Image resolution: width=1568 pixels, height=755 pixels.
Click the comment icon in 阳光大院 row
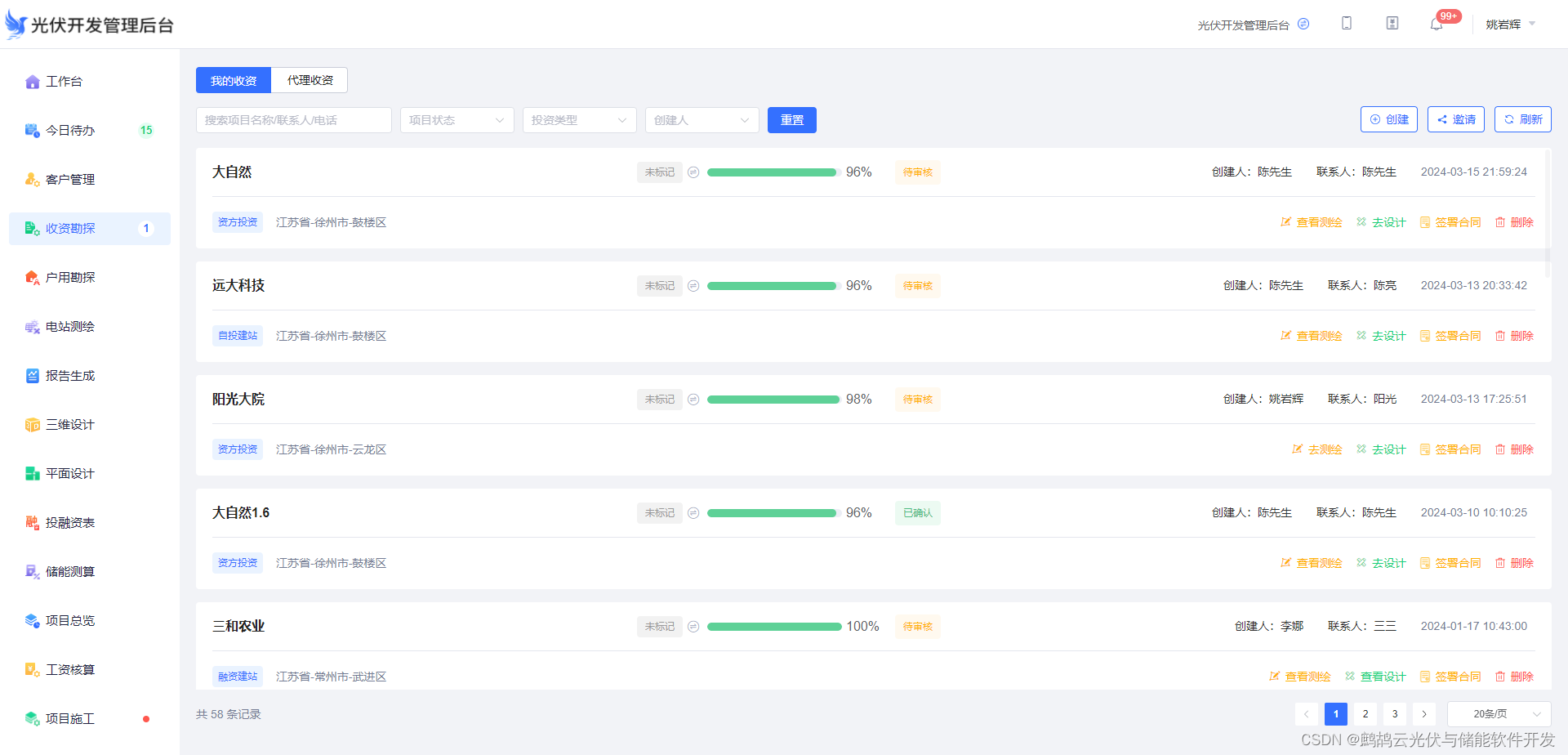point(693,400)
